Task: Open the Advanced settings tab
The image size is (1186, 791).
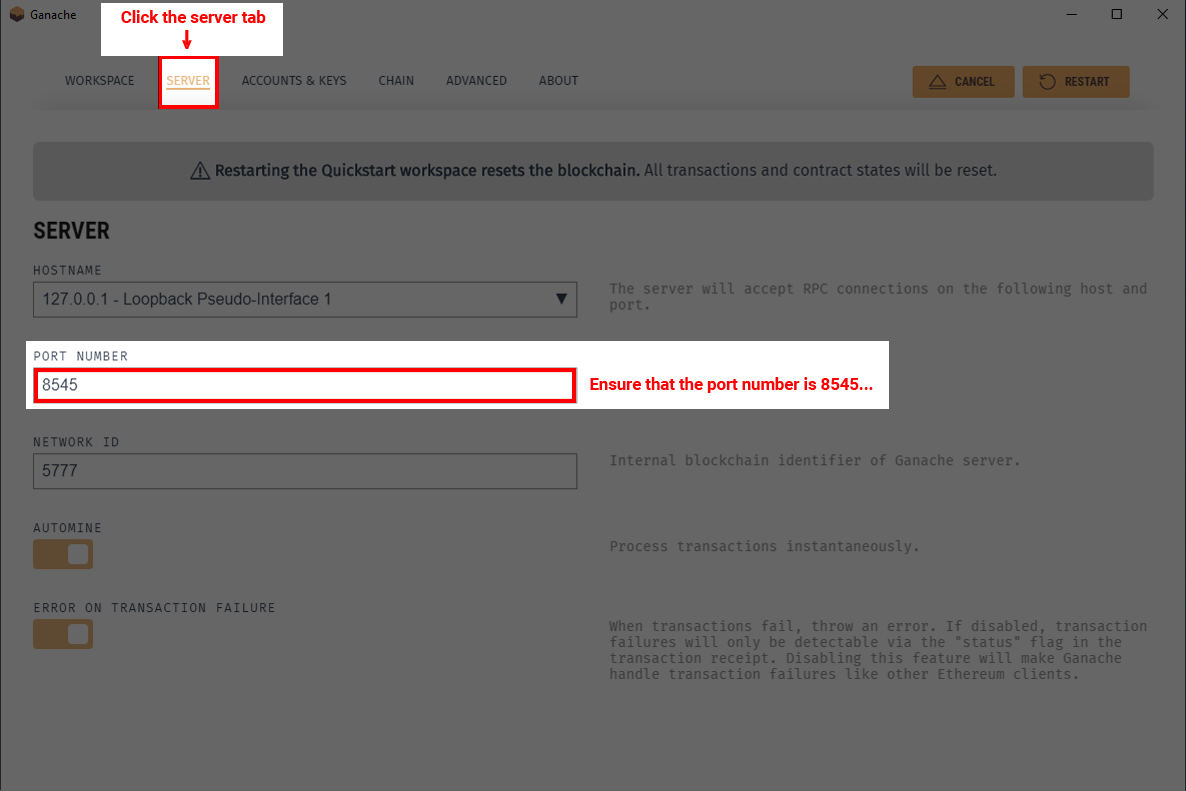Action: point(476,81)
